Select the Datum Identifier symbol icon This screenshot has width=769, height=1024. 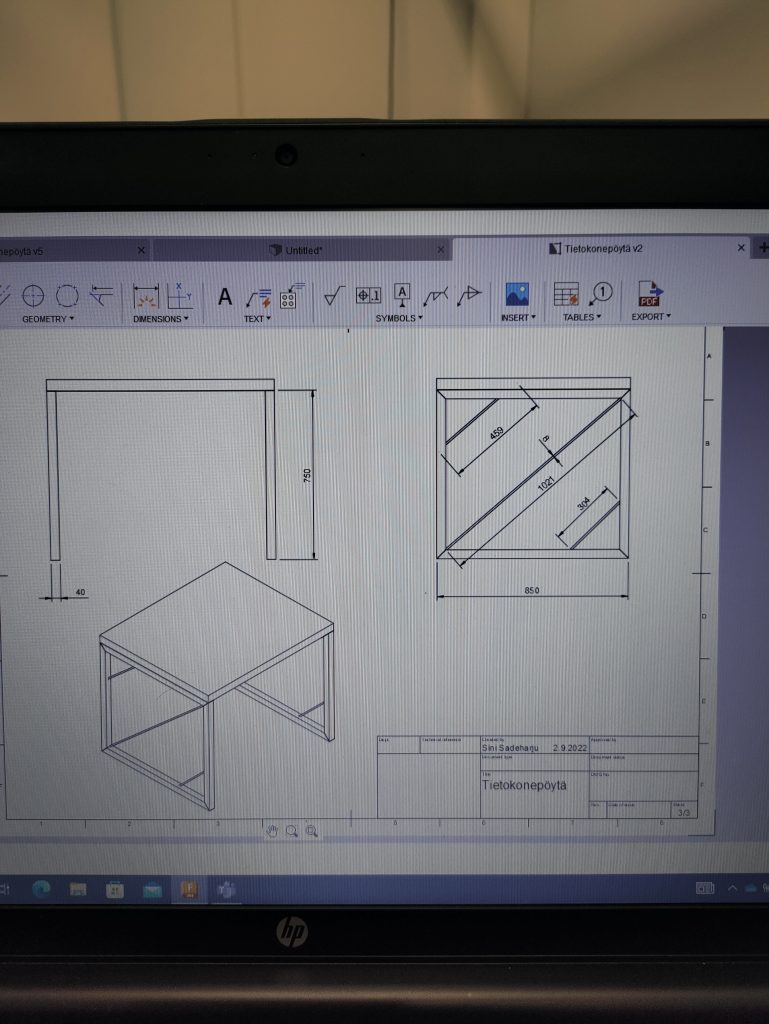pyautogui.click(x=402, y=295)
